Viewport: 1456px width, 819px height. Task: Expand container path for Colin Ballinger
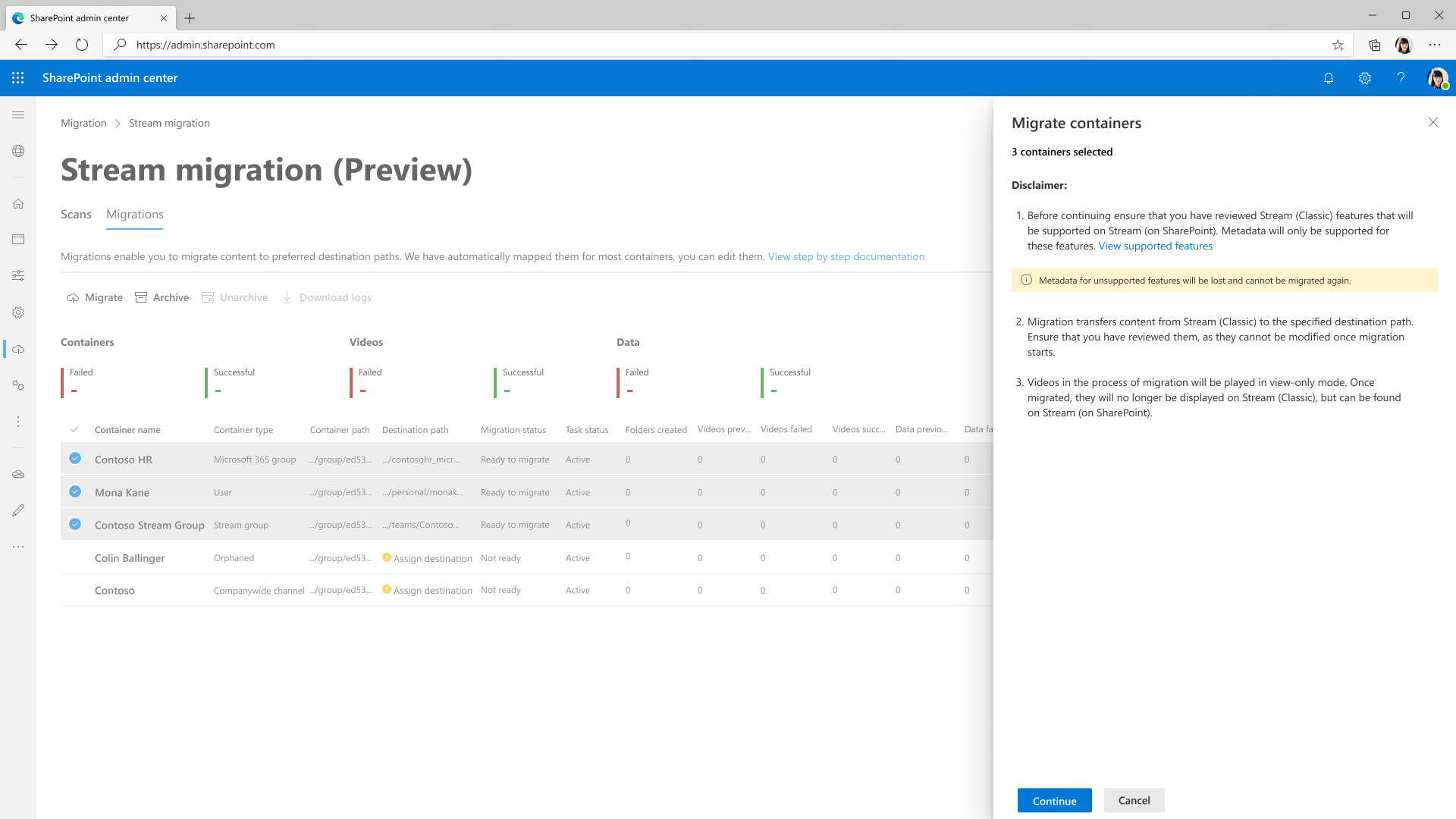coord(340,557)
